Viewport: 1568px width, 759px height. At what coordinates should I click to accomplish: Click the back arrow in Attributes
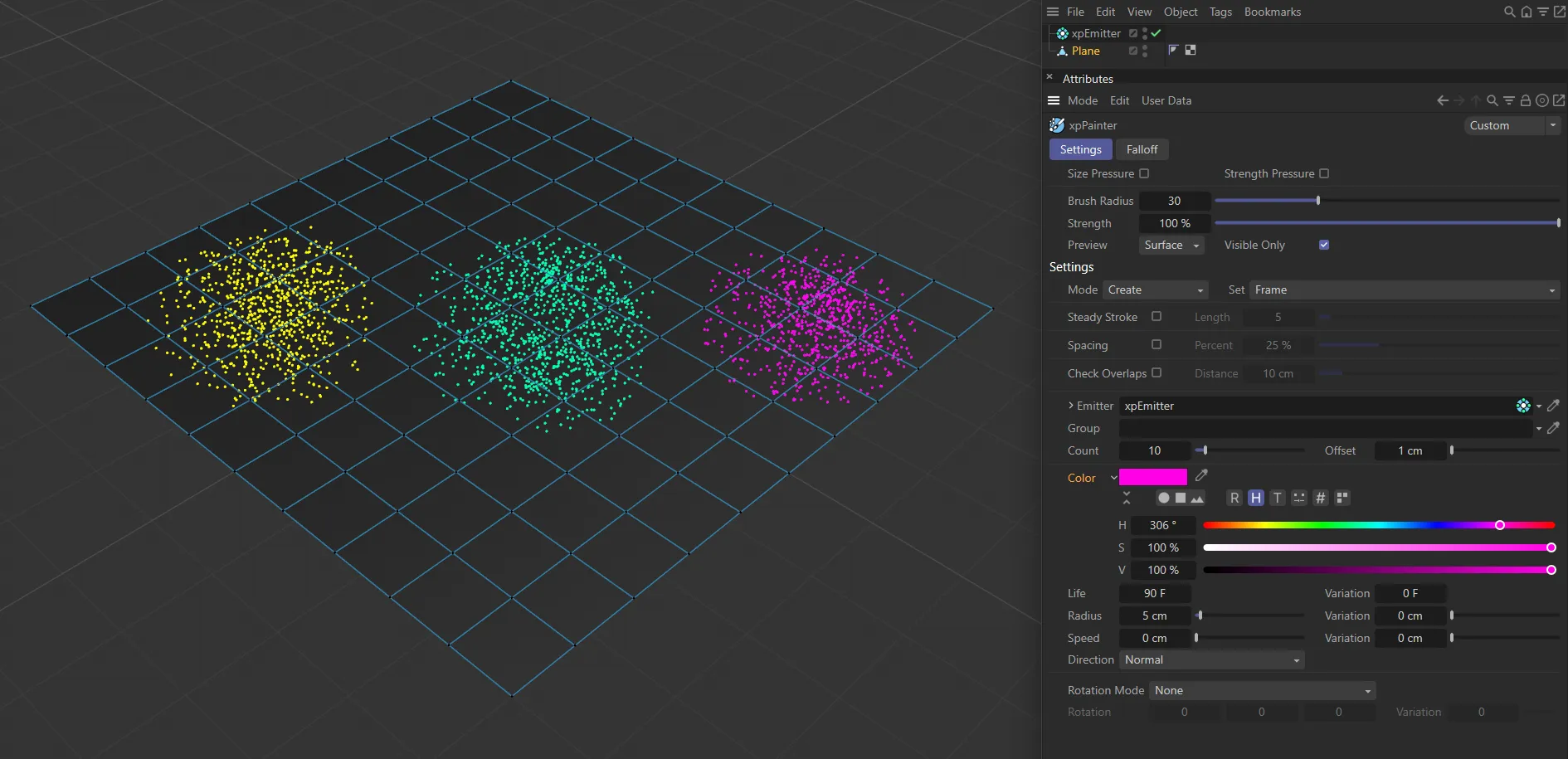point(1442,100)
